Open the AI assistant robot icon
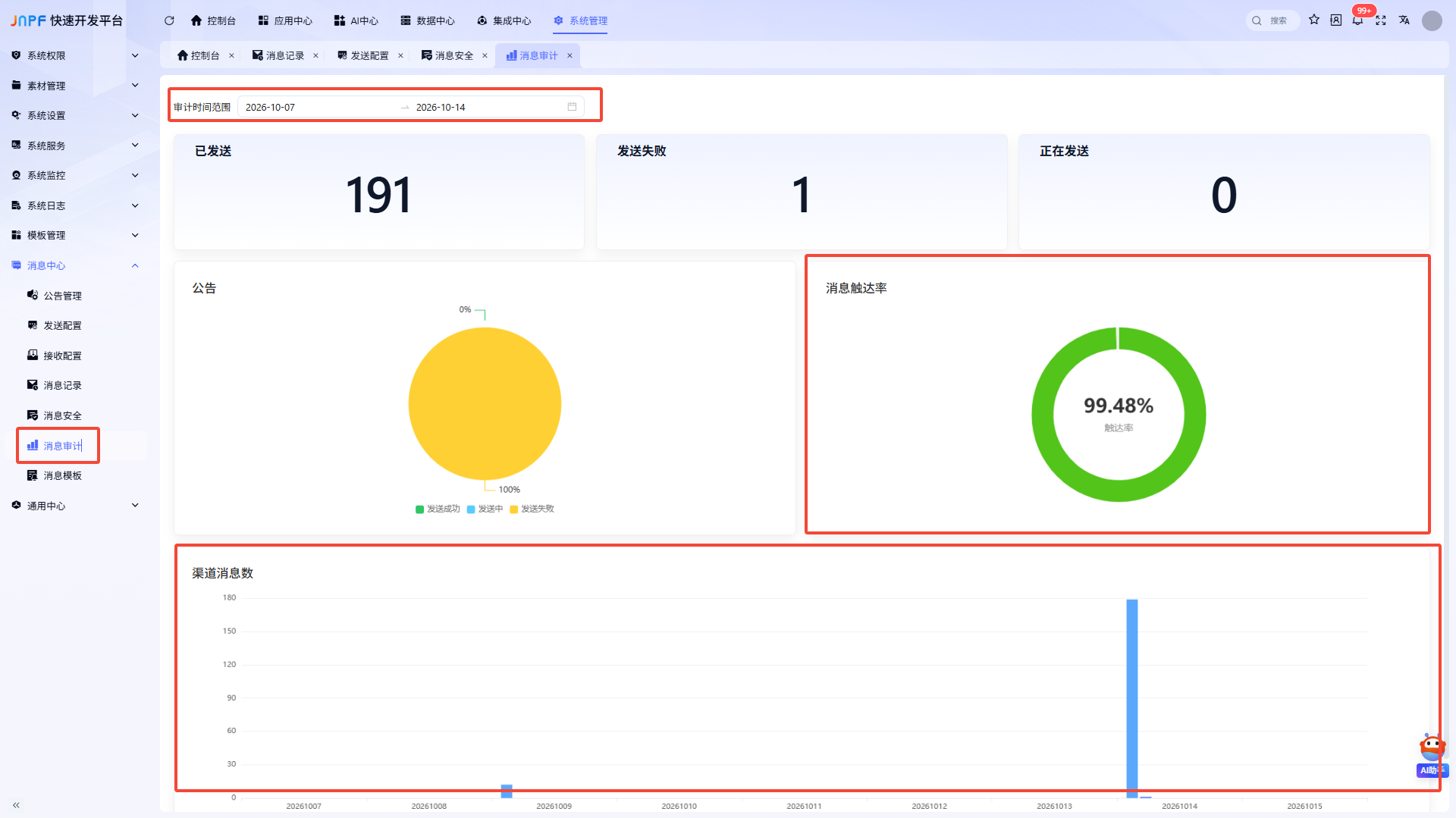1456x818 pixels. tap(1432, 748)
